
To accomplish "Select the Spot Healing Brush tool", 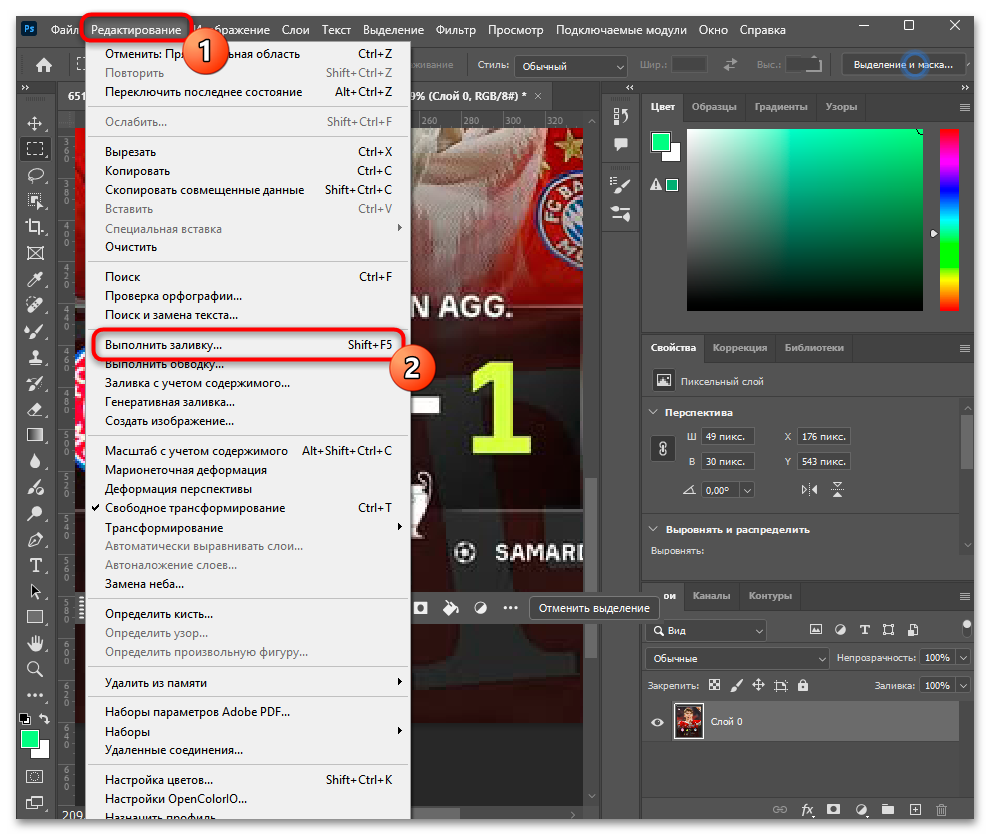I will click(x=35, y=305).
